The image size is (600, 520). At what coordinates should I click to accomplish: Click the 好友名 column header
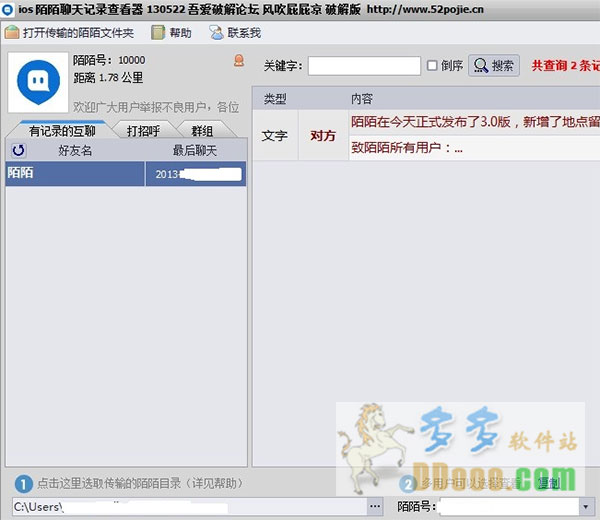coord(75,150)
